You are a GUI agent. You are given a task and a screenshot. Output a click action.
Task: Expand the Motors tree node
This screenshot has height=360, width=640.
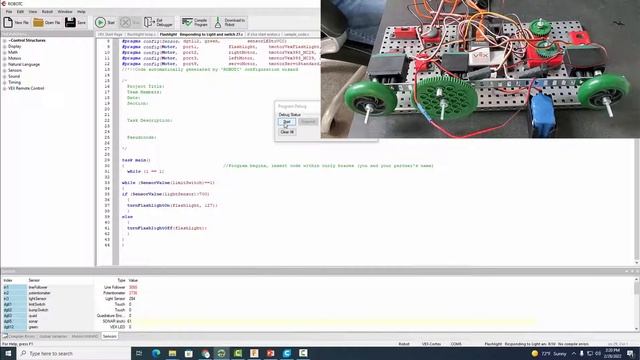click(4, 58)
